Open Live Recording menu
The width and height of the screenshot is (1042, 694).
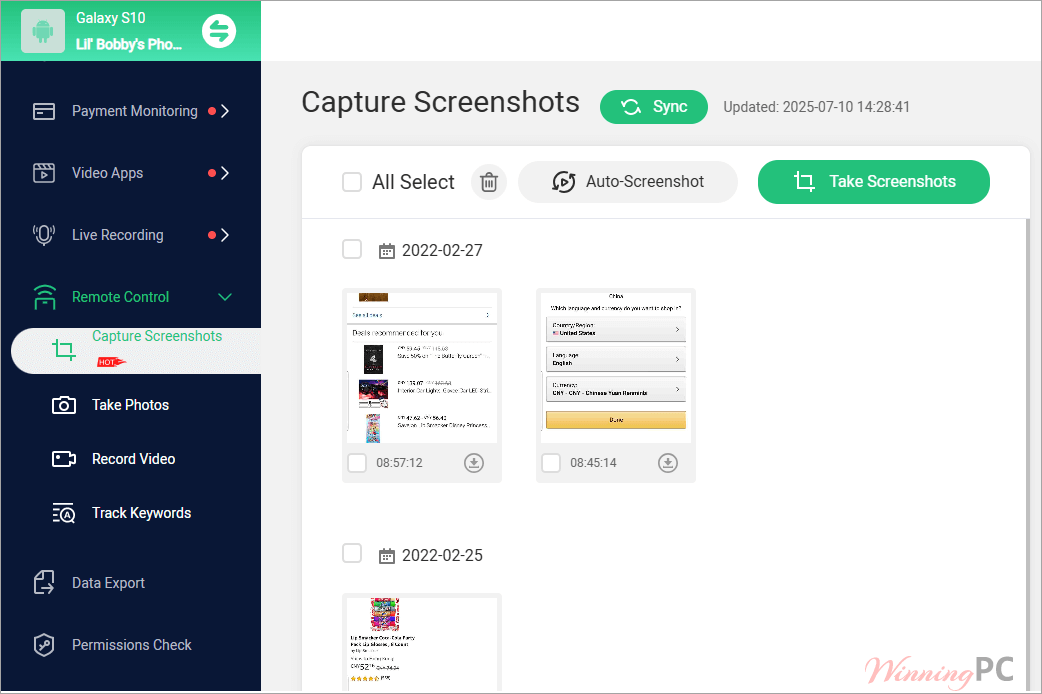pos(131,235)
